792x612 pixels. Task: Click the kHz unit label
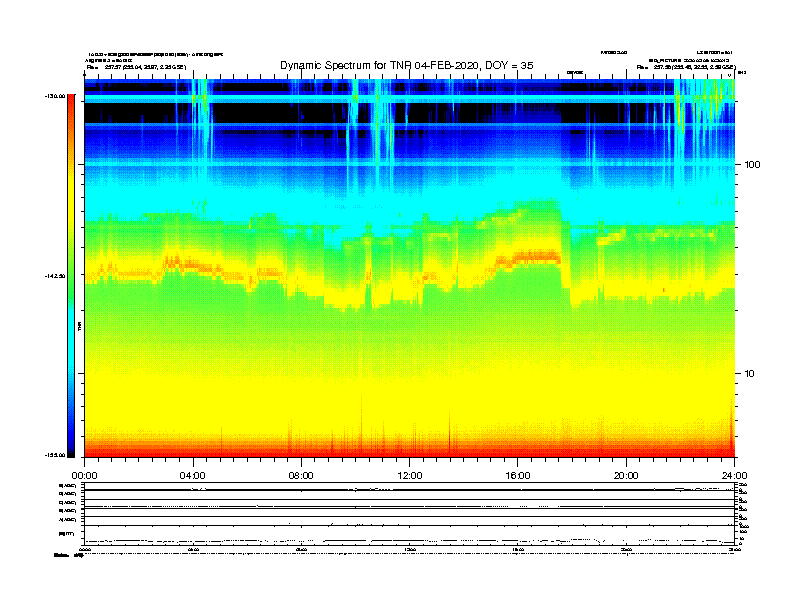click(742, 73)
